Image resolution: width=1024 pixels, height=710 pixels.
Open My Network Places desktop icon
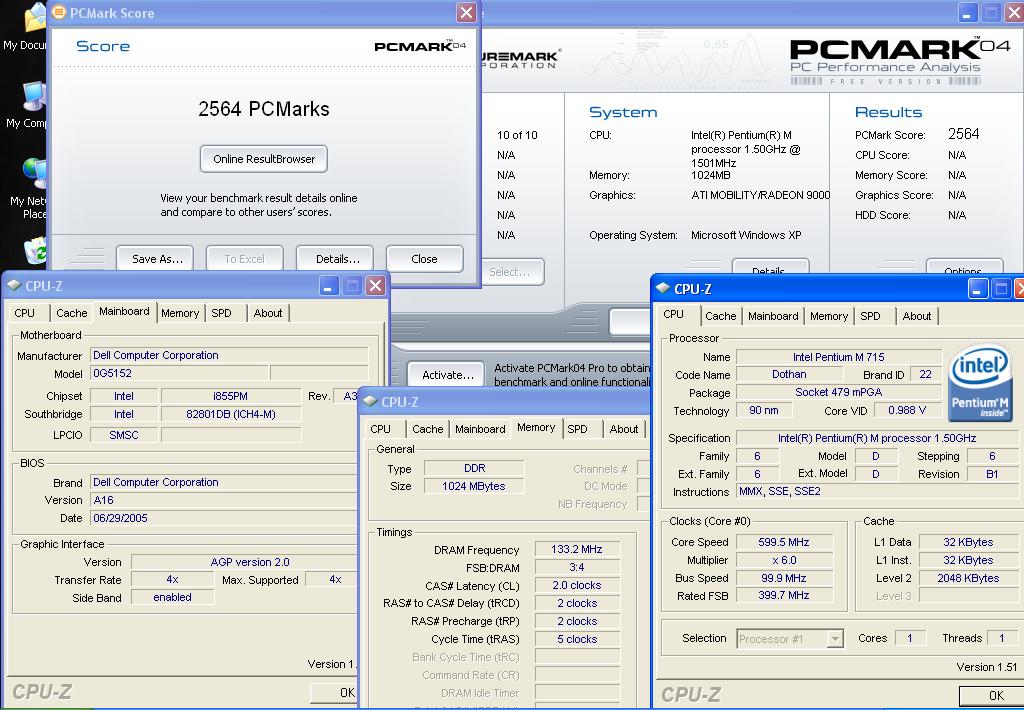[34, 173]
